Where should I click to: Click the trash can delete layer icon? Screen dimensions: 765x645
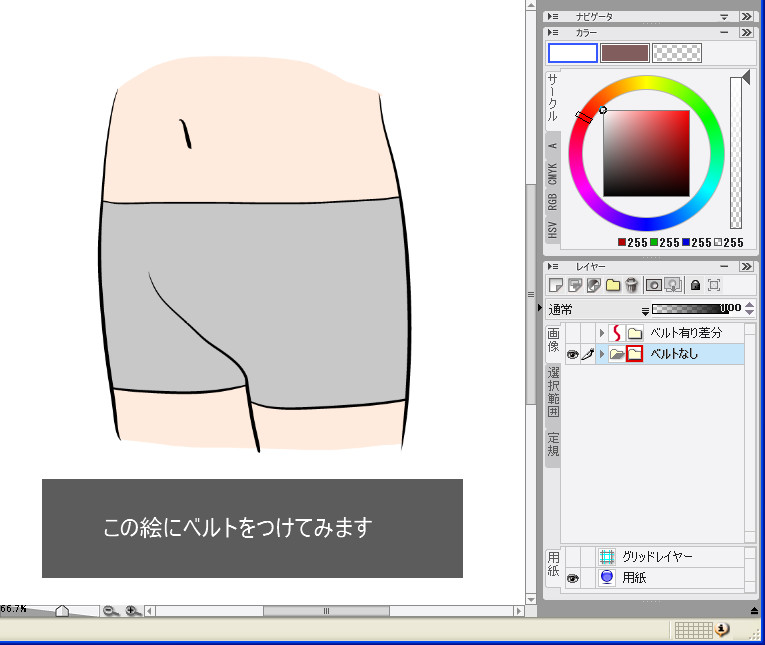632,285
